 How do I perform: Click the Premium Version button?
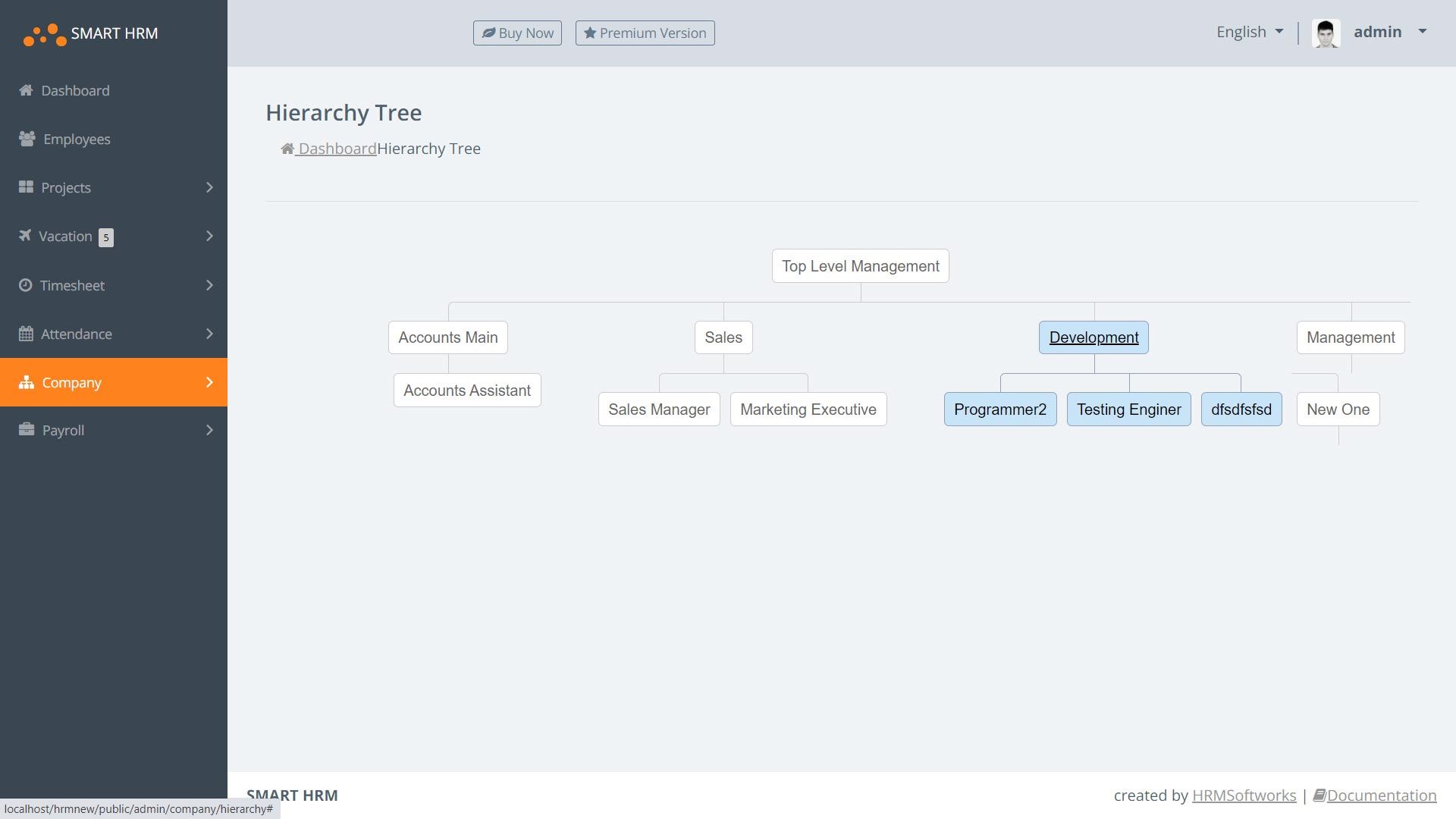pyautogui.click(x=645, y=33)
